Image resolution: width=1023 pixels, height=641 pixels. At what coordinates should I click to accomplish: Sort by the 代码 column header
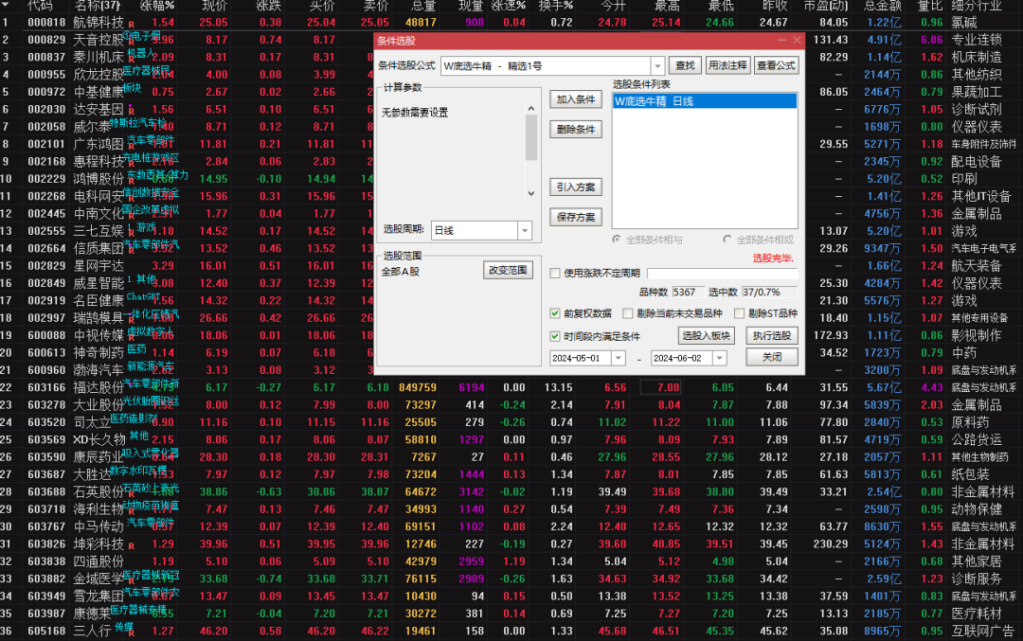(40, 6)
